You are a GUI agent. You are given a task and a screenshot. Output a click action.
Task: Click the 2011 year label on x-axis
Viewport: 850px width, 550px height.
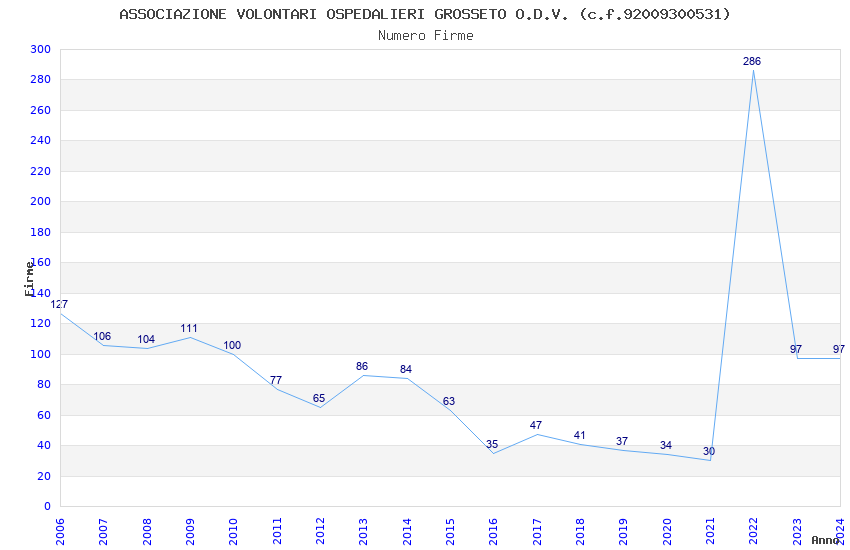pos(276,531)
